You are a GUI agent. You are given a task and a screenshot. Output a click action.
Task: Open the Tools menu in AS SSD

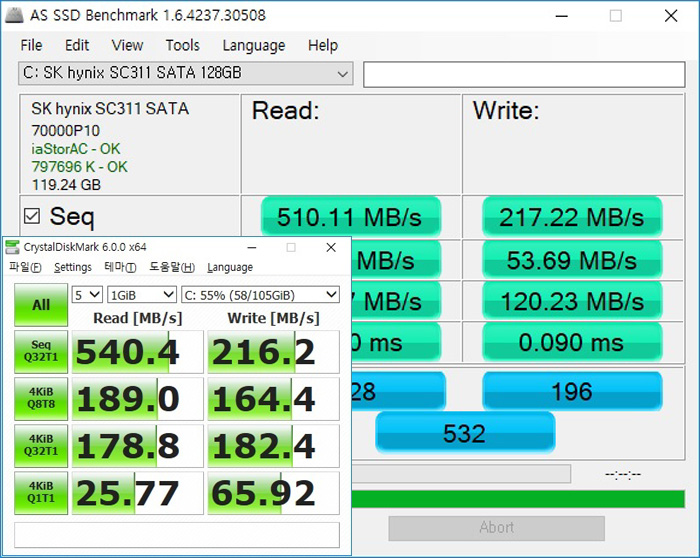pyautogui.click(x=182, y=45)
